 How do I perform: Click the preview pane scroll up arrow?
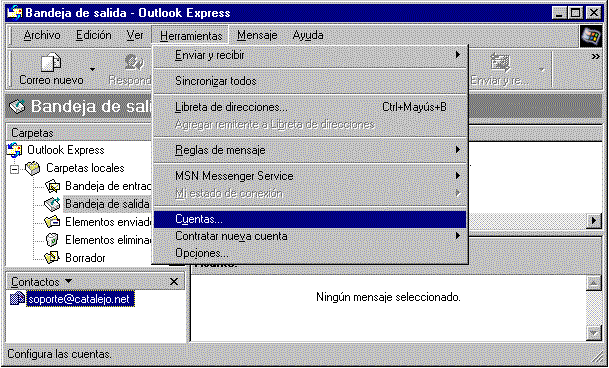coord(594,283)
